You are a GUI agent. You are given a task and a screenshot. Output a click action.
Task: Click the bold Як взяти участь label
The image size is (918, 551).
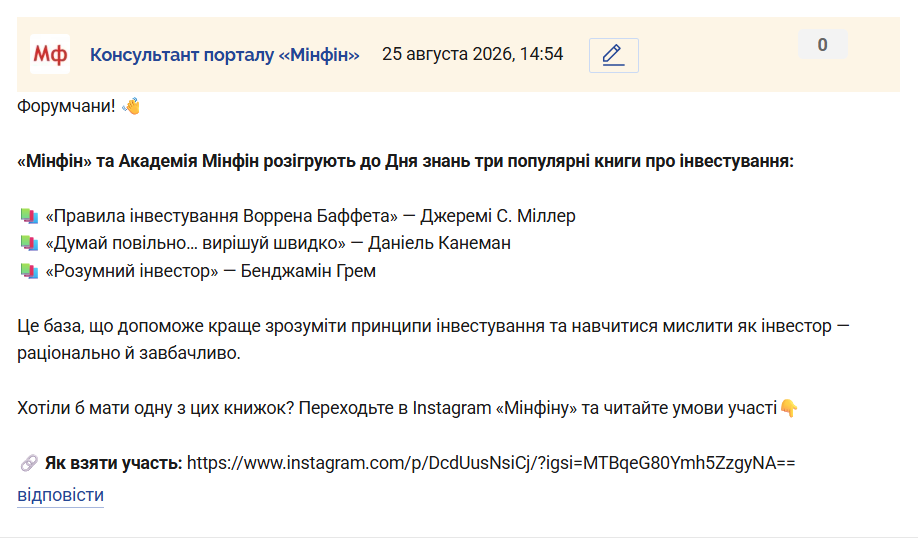coord(114,463)
